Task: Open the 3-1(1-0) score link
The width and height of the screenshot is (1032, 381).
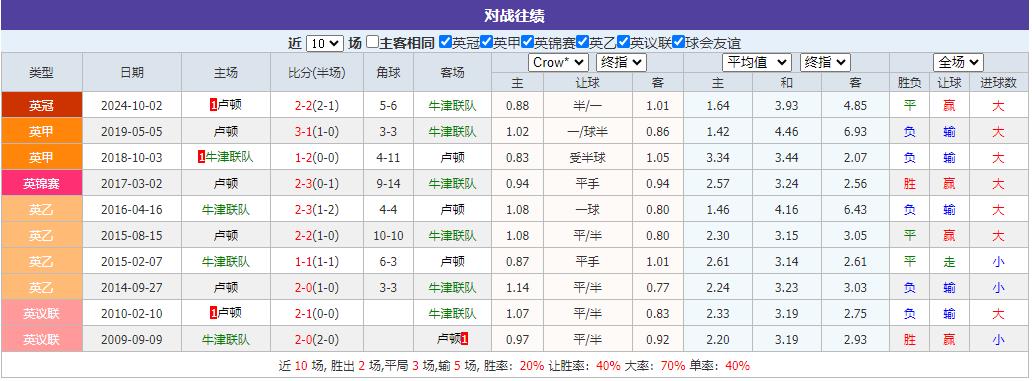Action: (x=317, y=132)
